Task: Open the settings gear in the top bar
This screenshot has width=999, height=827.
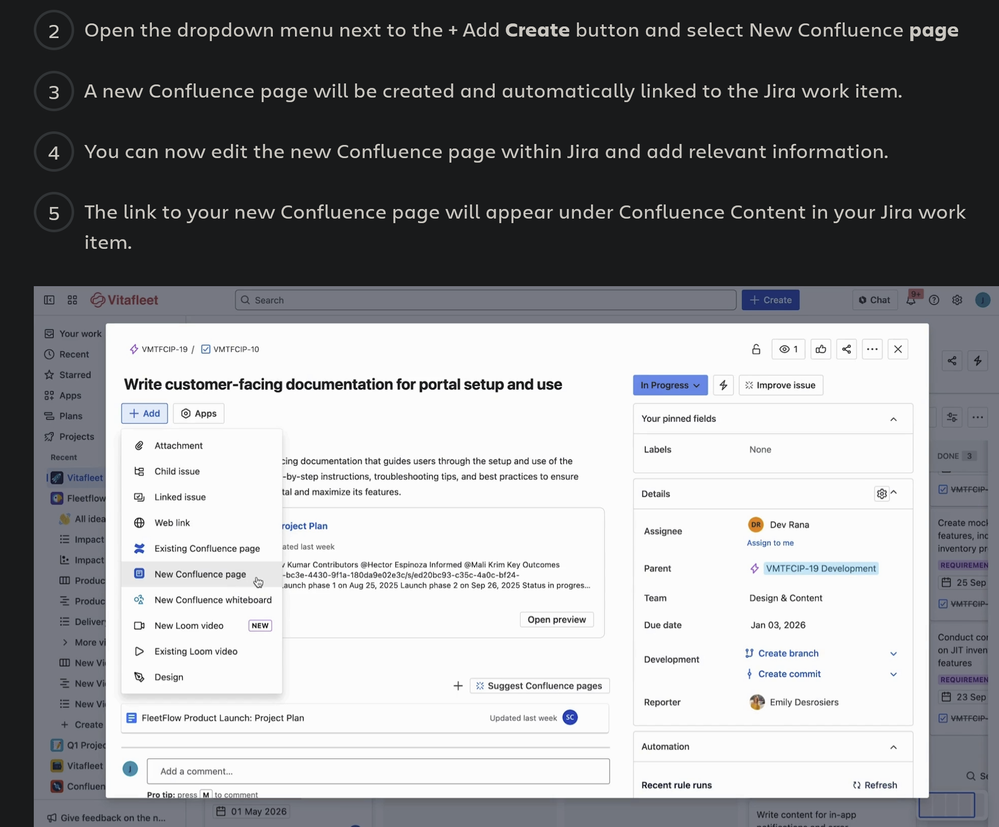Action: tap(957, 300)
